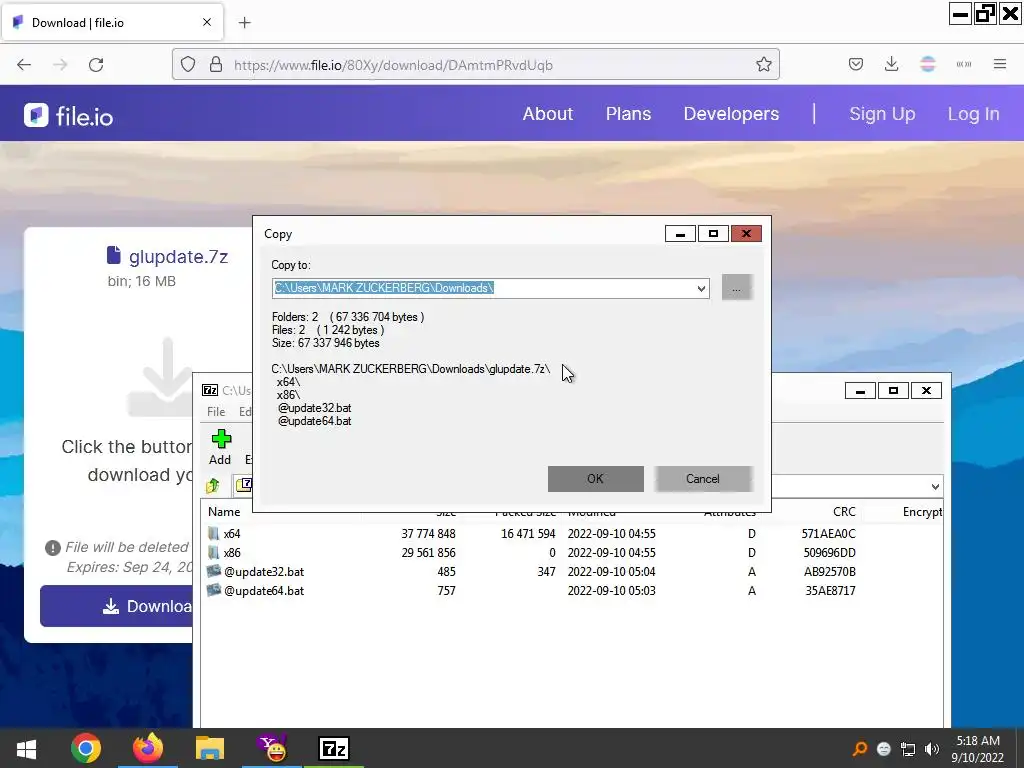Open a new tab with plus button
1024x768 pixels.
click(x=244, y=23)
